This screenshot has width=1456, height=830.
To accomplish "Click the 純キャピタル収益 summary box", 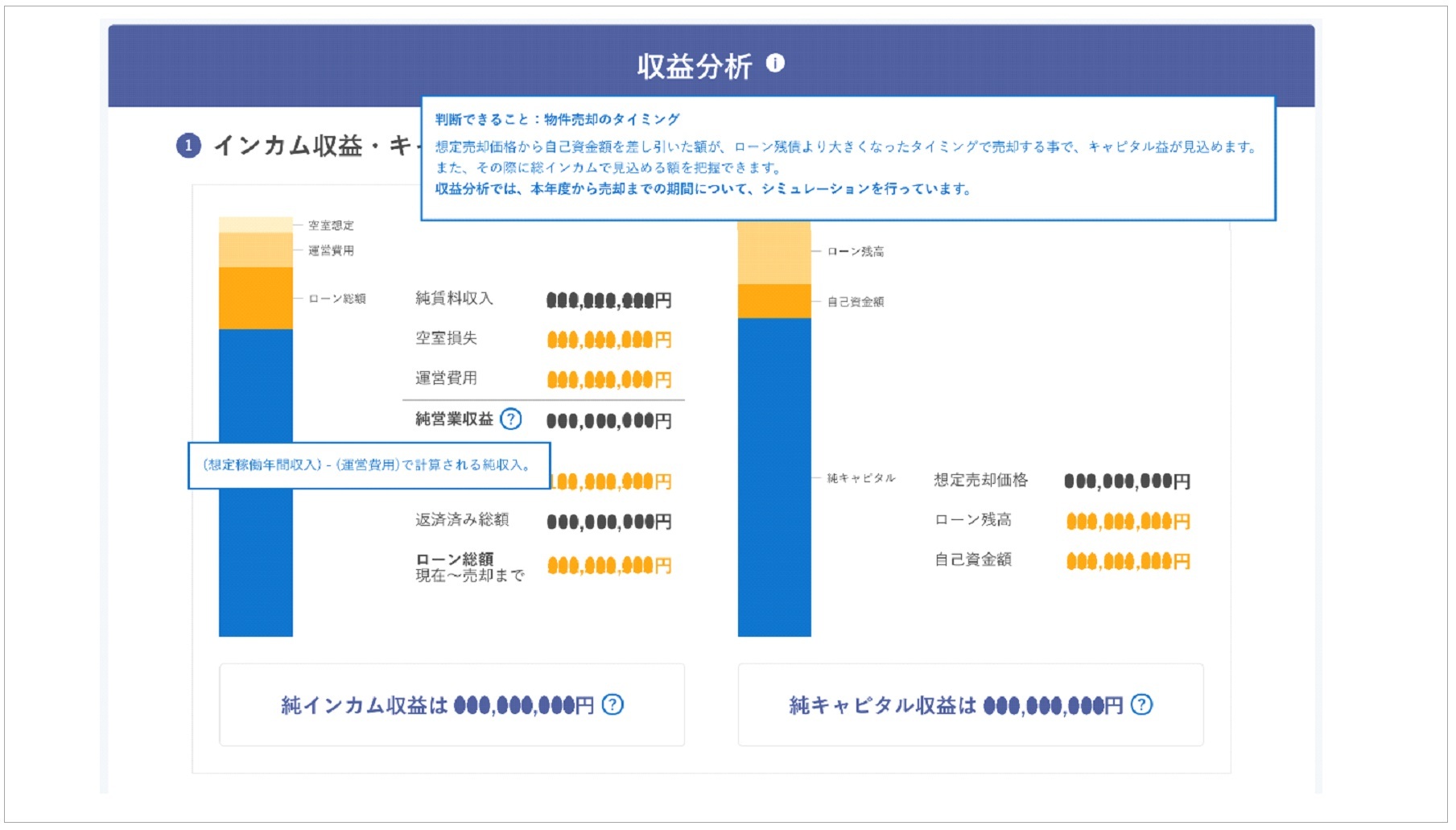I will click(970, 705).
